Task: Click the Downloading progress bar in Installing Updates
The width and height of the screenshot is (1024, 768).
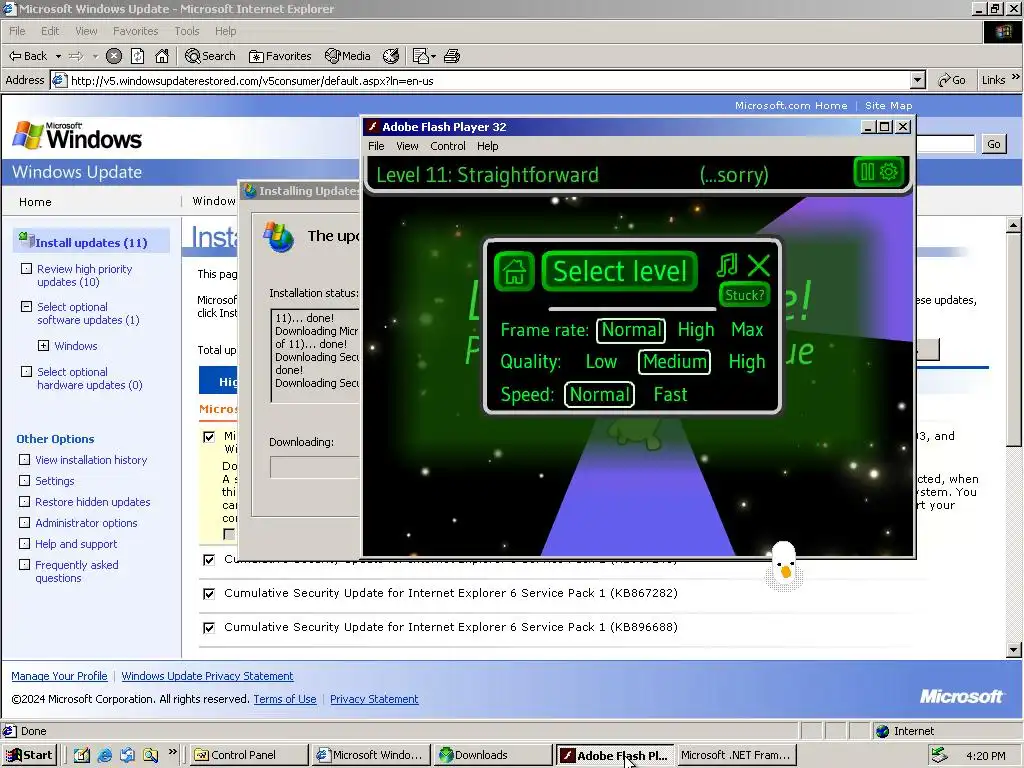Action: coord(314,467)
